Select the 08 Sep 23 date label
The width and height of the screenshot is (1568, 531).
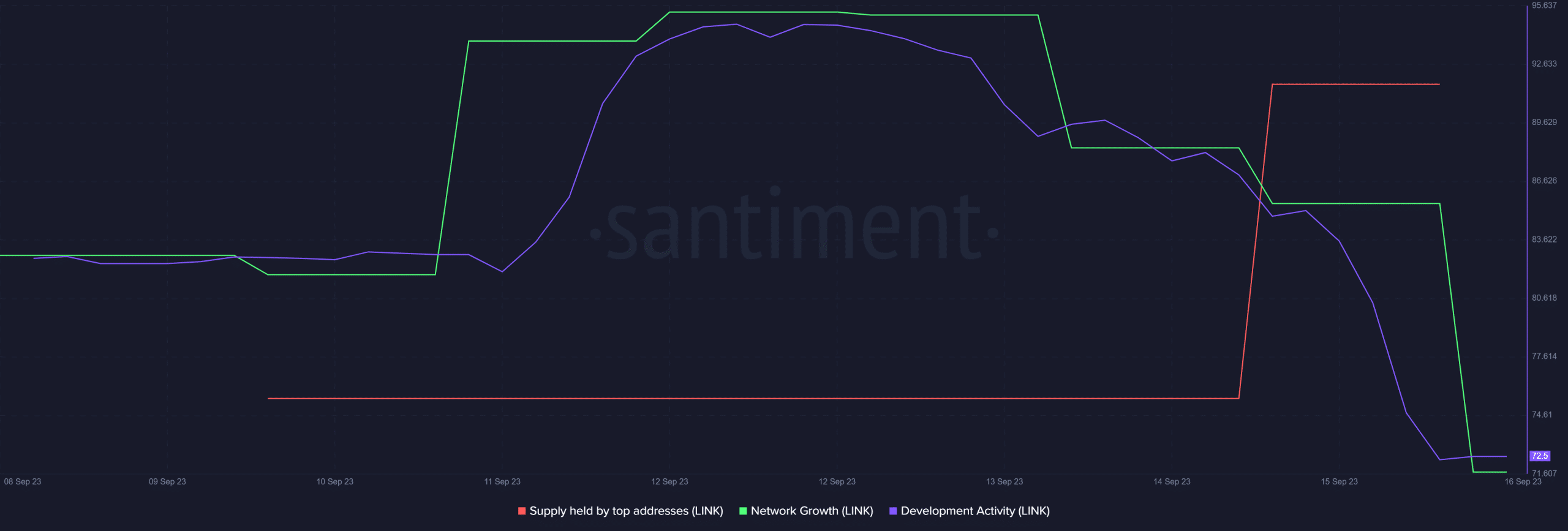pos(23,481)
